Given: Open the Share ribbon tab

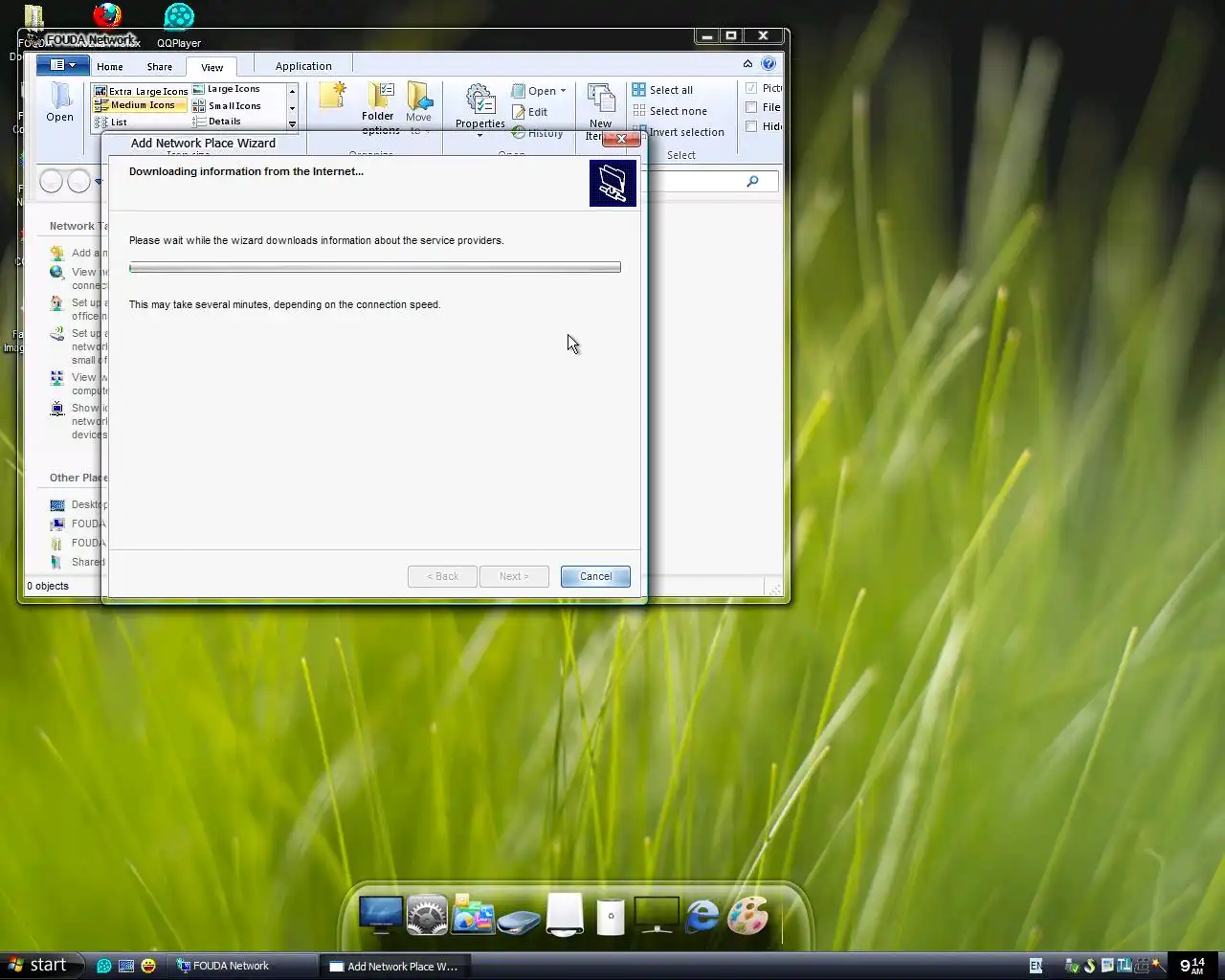Looking at the screenshot, I should coord(160,67).
